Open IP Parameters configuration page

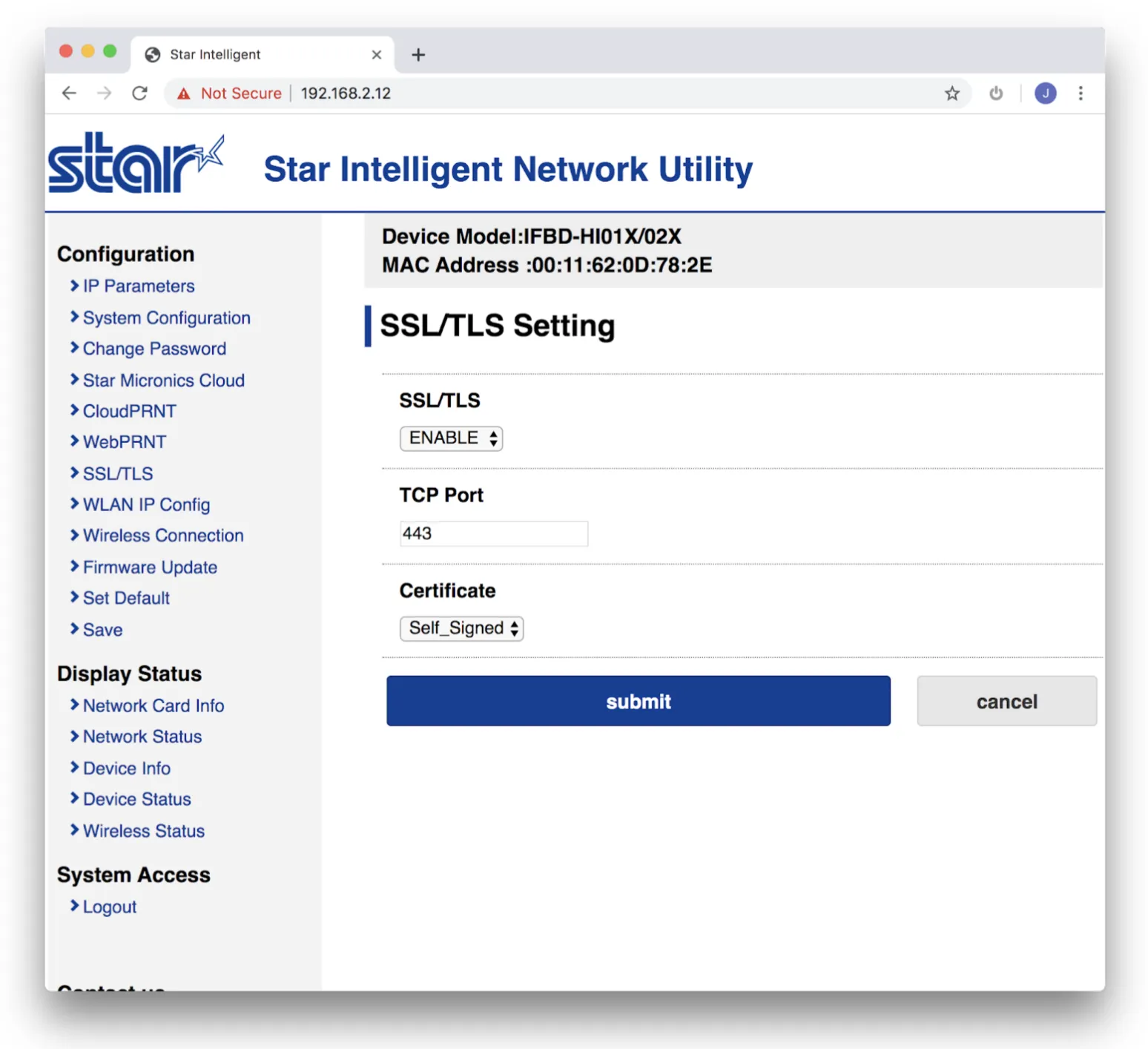click(x=139, y=286)
